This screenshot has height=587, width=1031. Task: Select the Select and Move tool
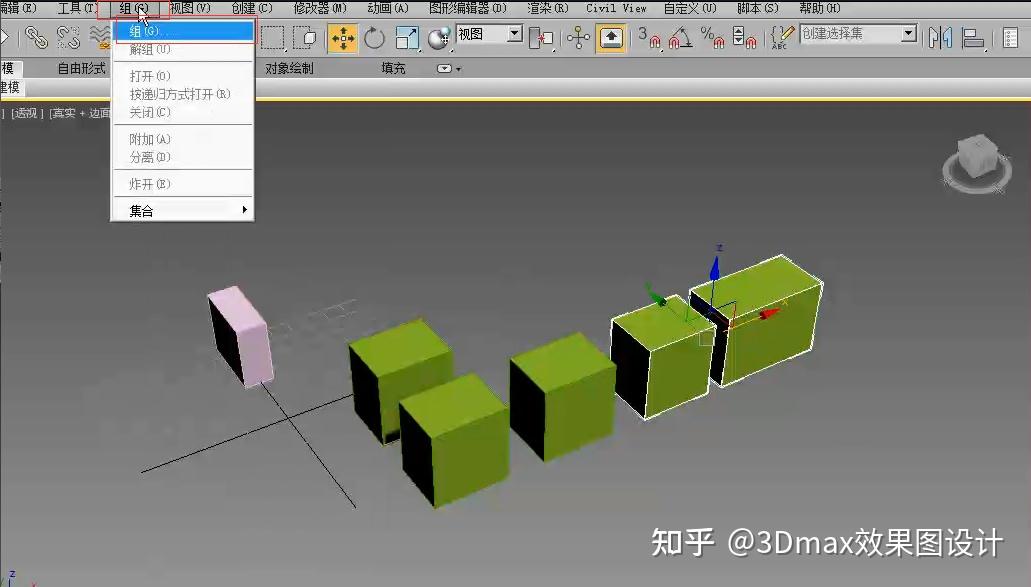(x=344, y=38)
